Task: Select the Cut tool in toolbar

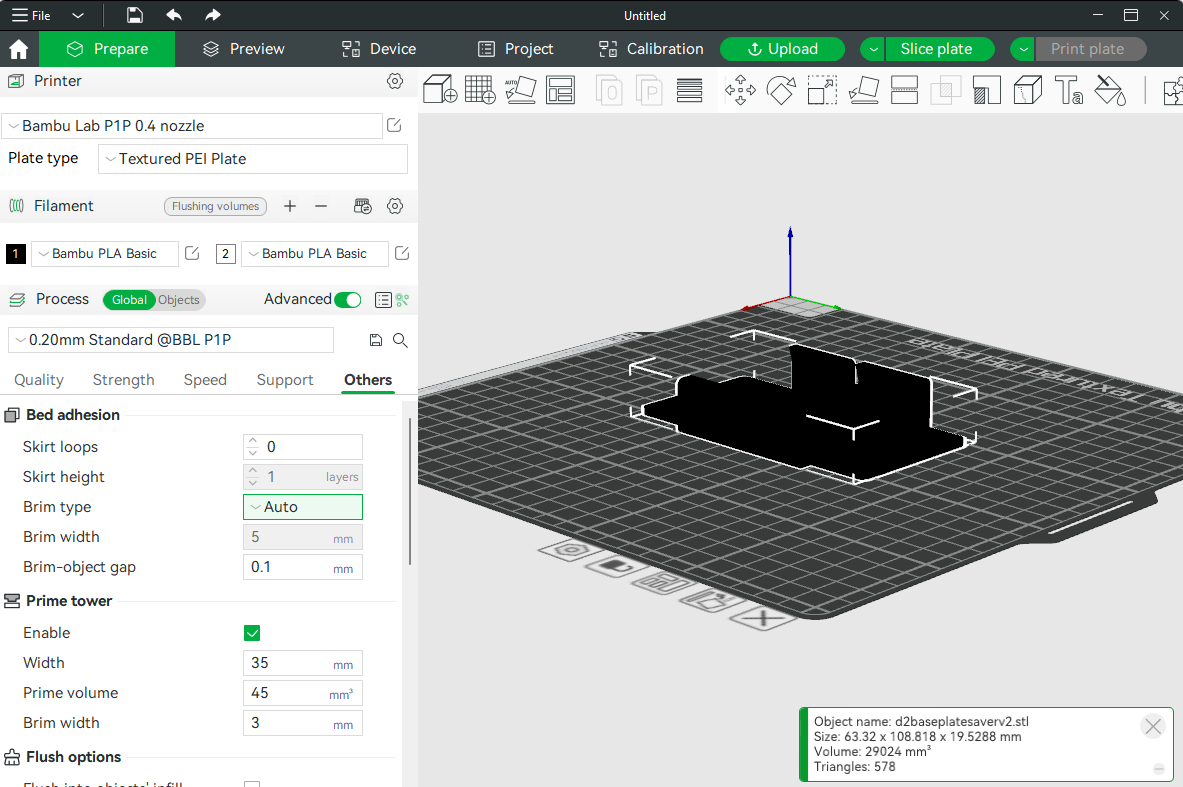Action: point(904,90)
